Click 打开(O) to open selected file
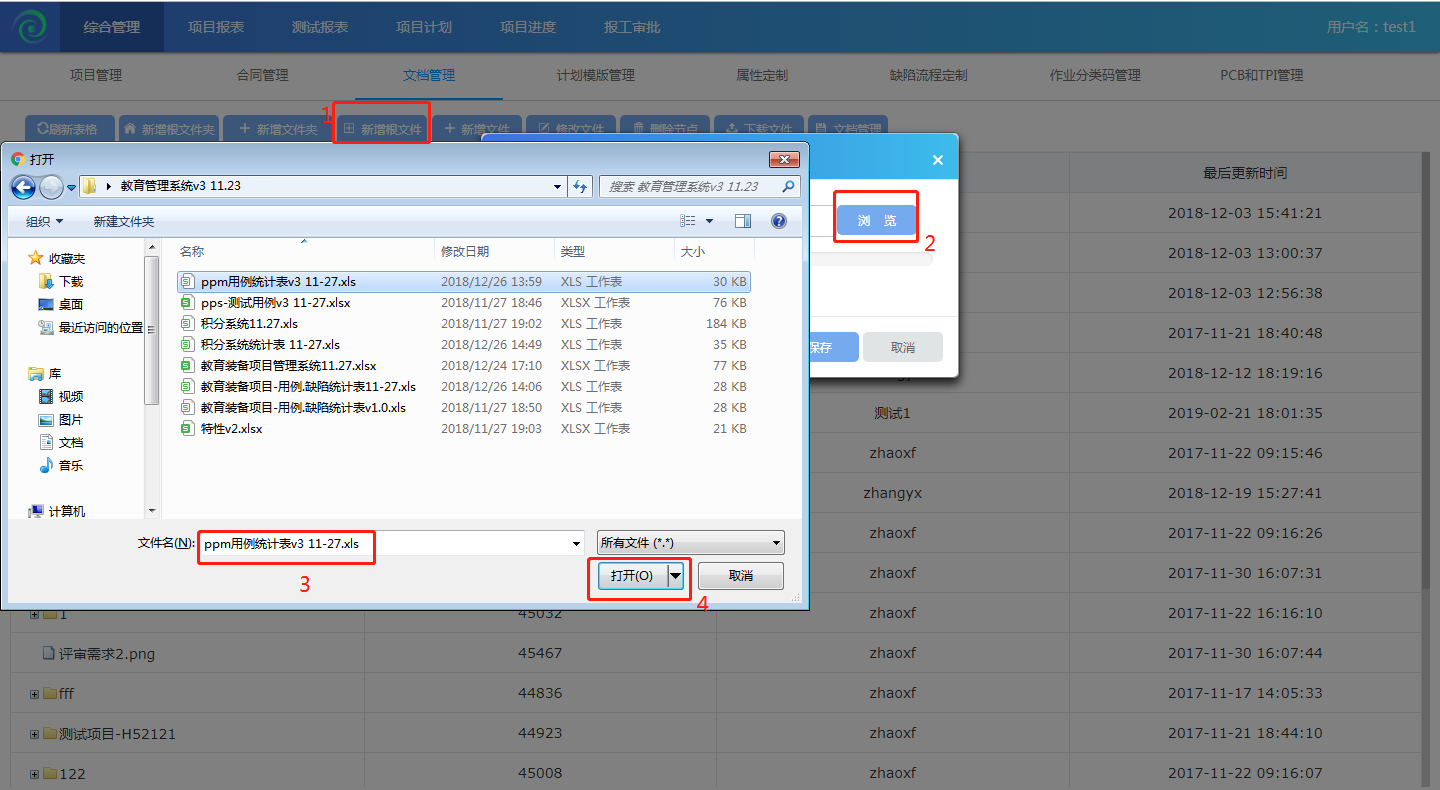This screenshot has width=1440, height=790. pos(631,576)
